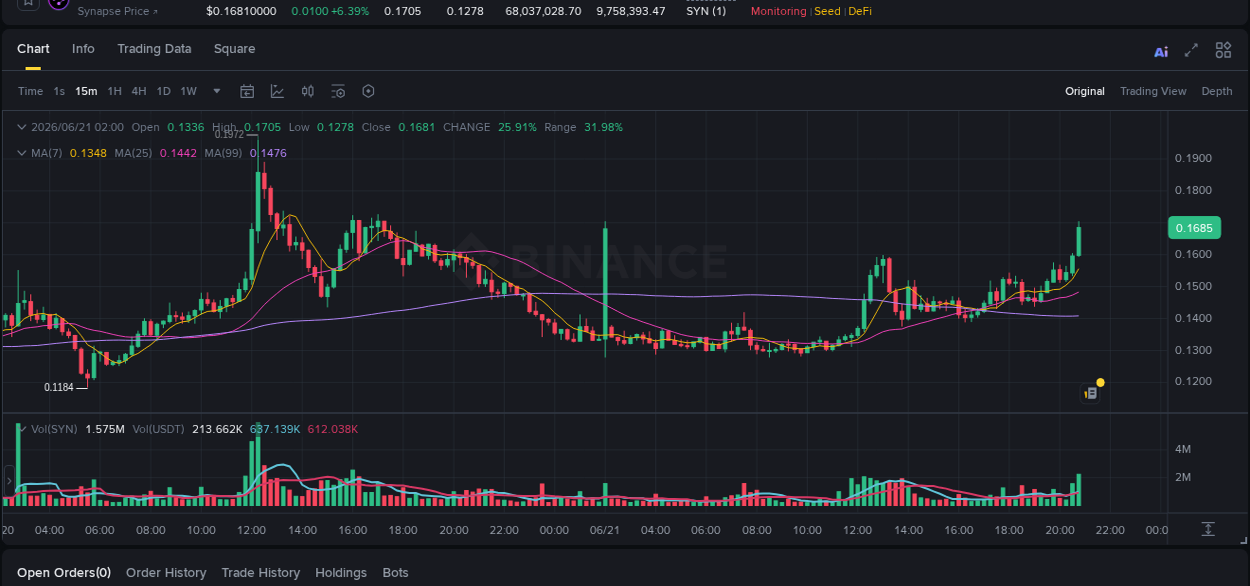Open the Info tab
This screenshot has width=1250, height=586.
[84, 49]
